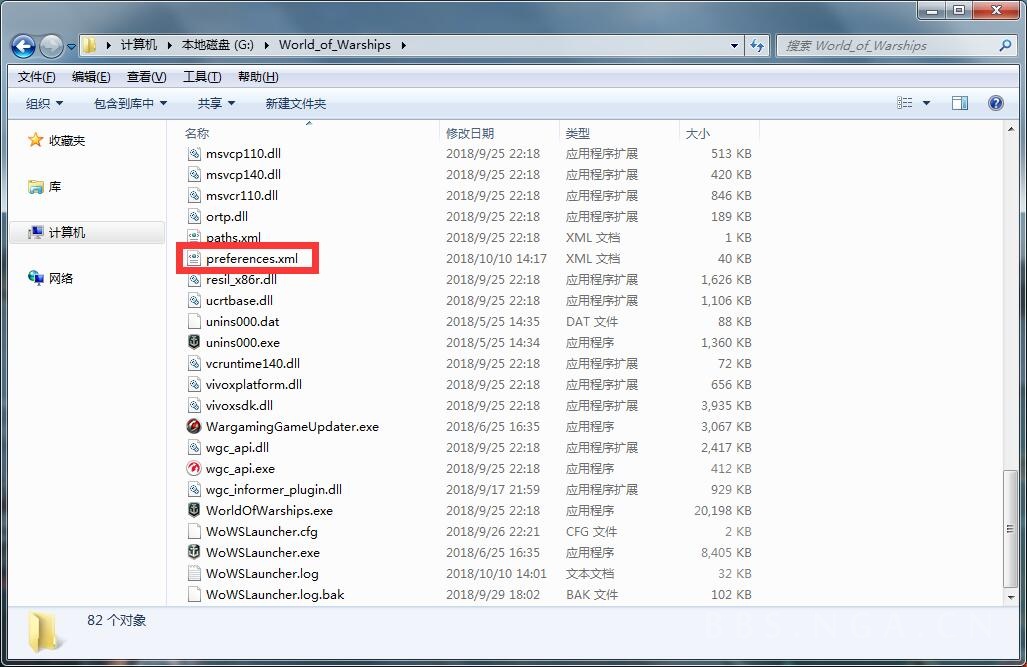
Task: Click the refresh icon in the address bar
Action: [x=757, y=45]
